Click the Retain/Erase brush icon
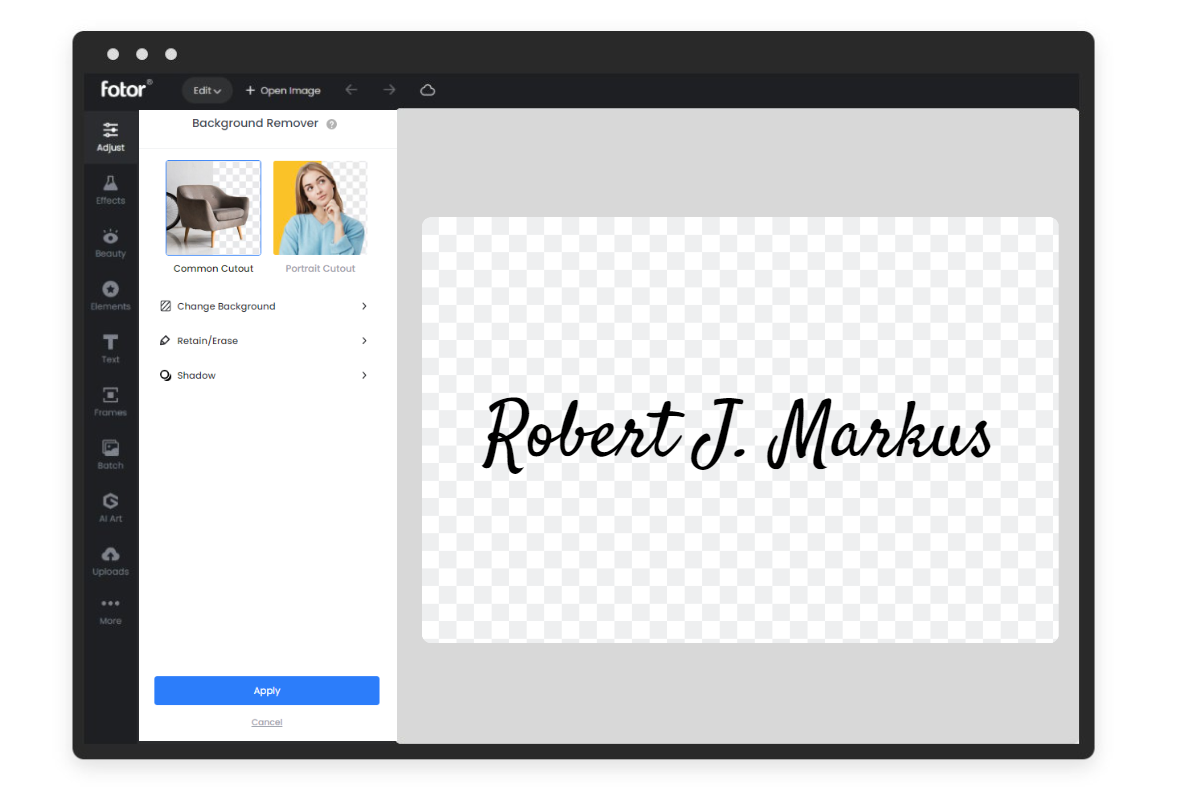The height and width of the screenshot is (800, 1200). [166, 341]
